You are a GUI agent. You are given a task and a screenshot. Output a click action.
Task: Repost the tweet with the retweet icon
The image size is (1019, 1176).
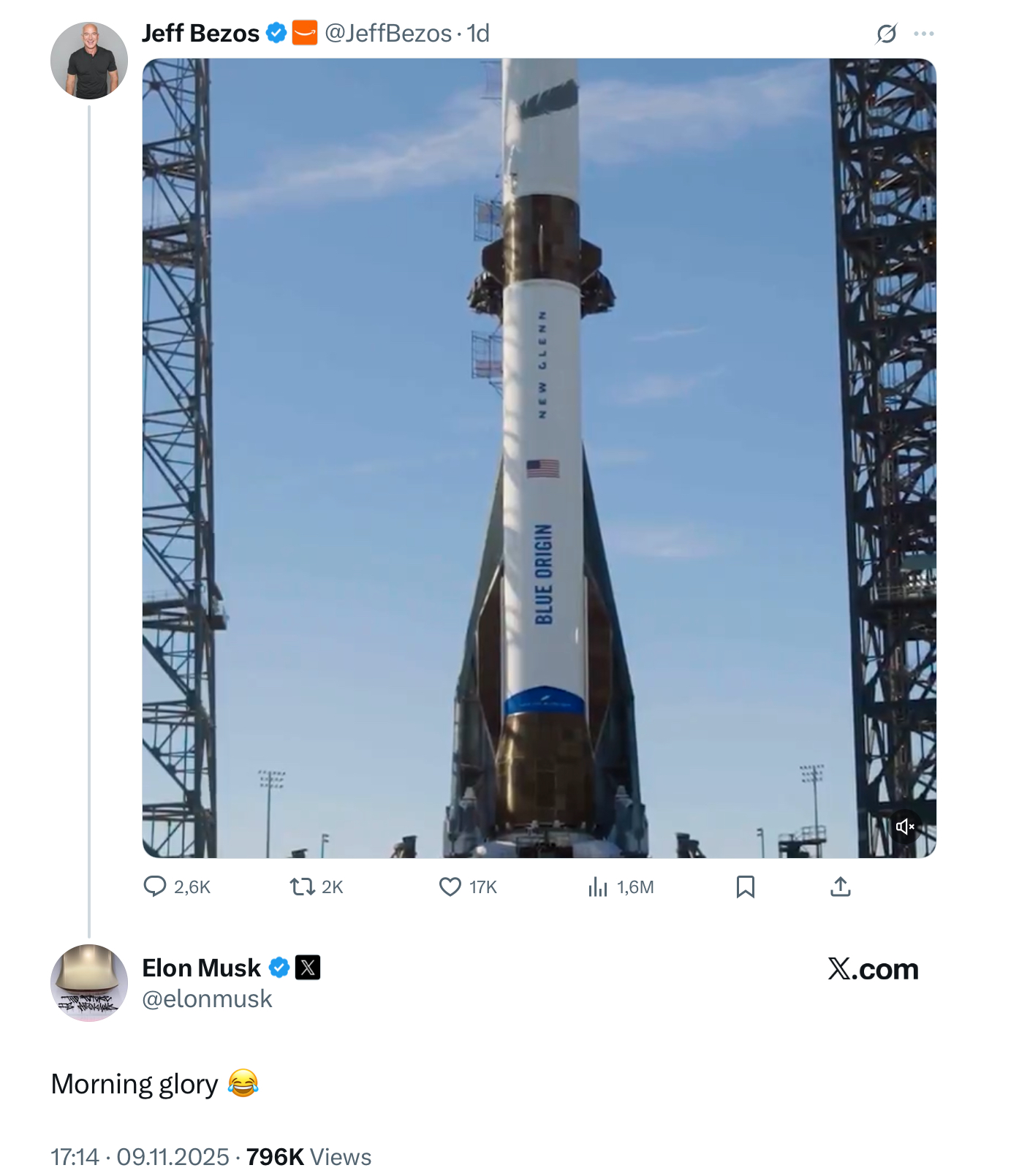click(x=302, y=887)
